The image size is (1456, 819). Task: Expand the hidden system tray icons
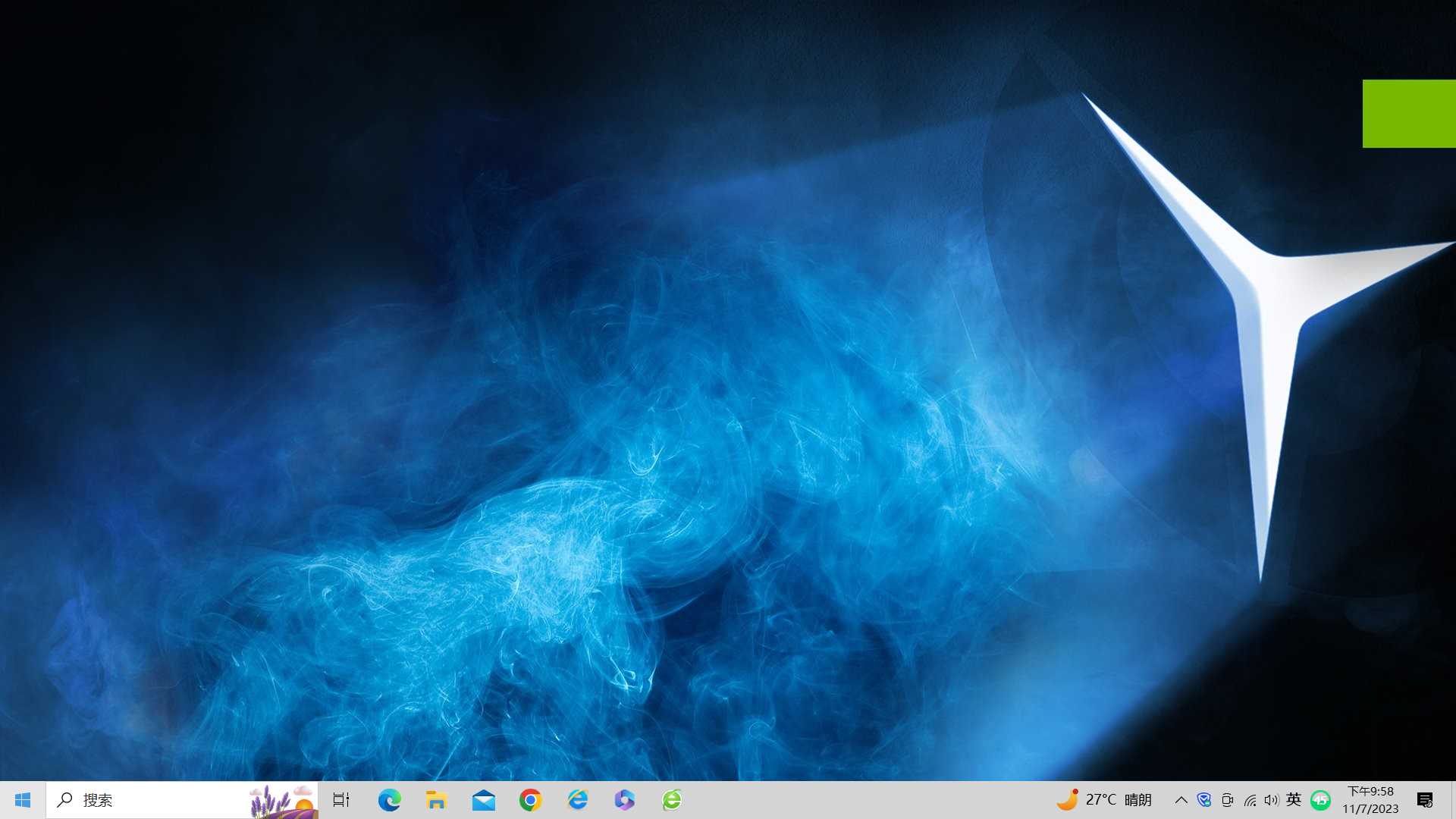pos(1181,800)
